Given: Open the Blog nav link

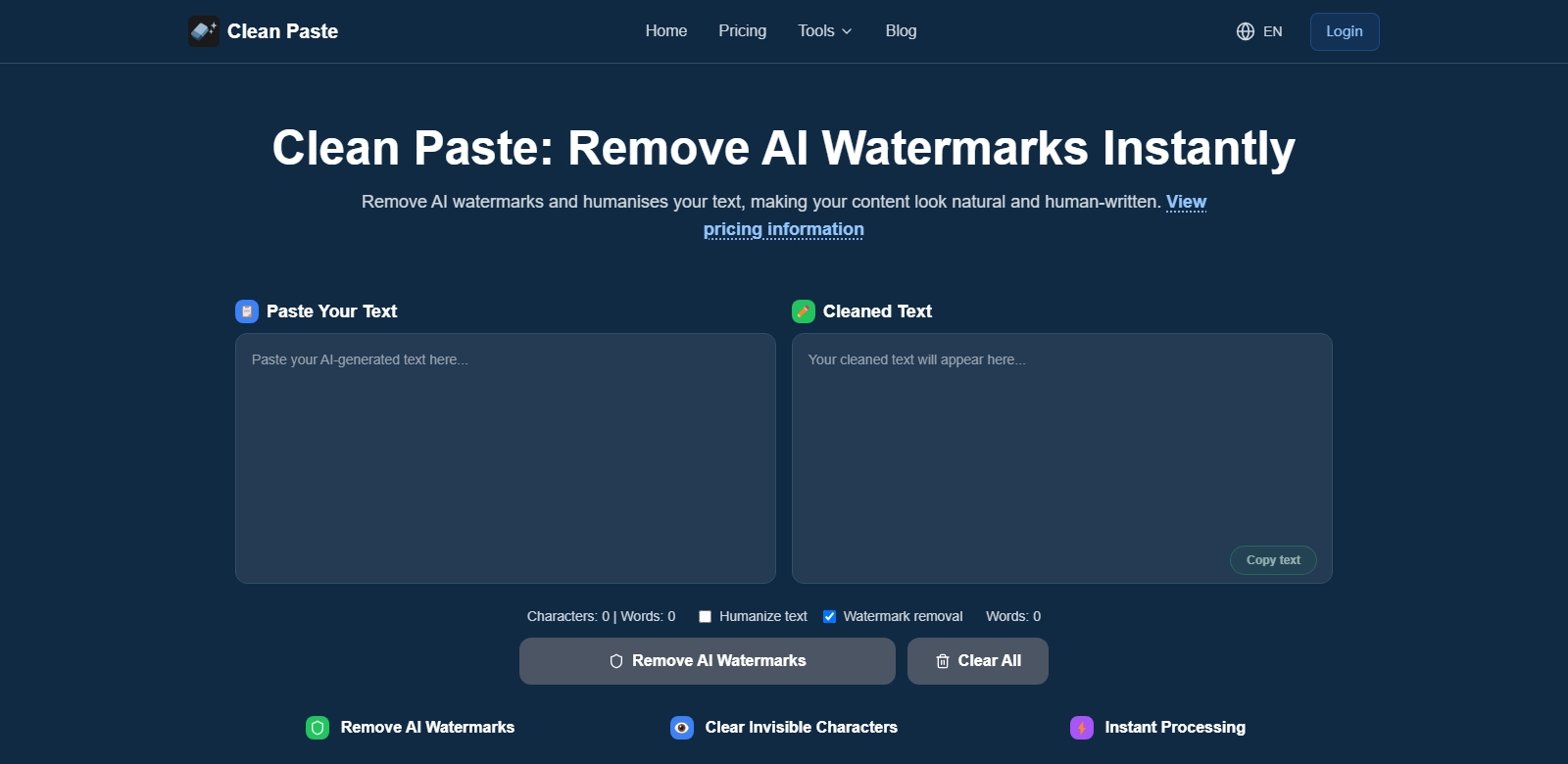Looking at the screenshot, I should 902,31.
